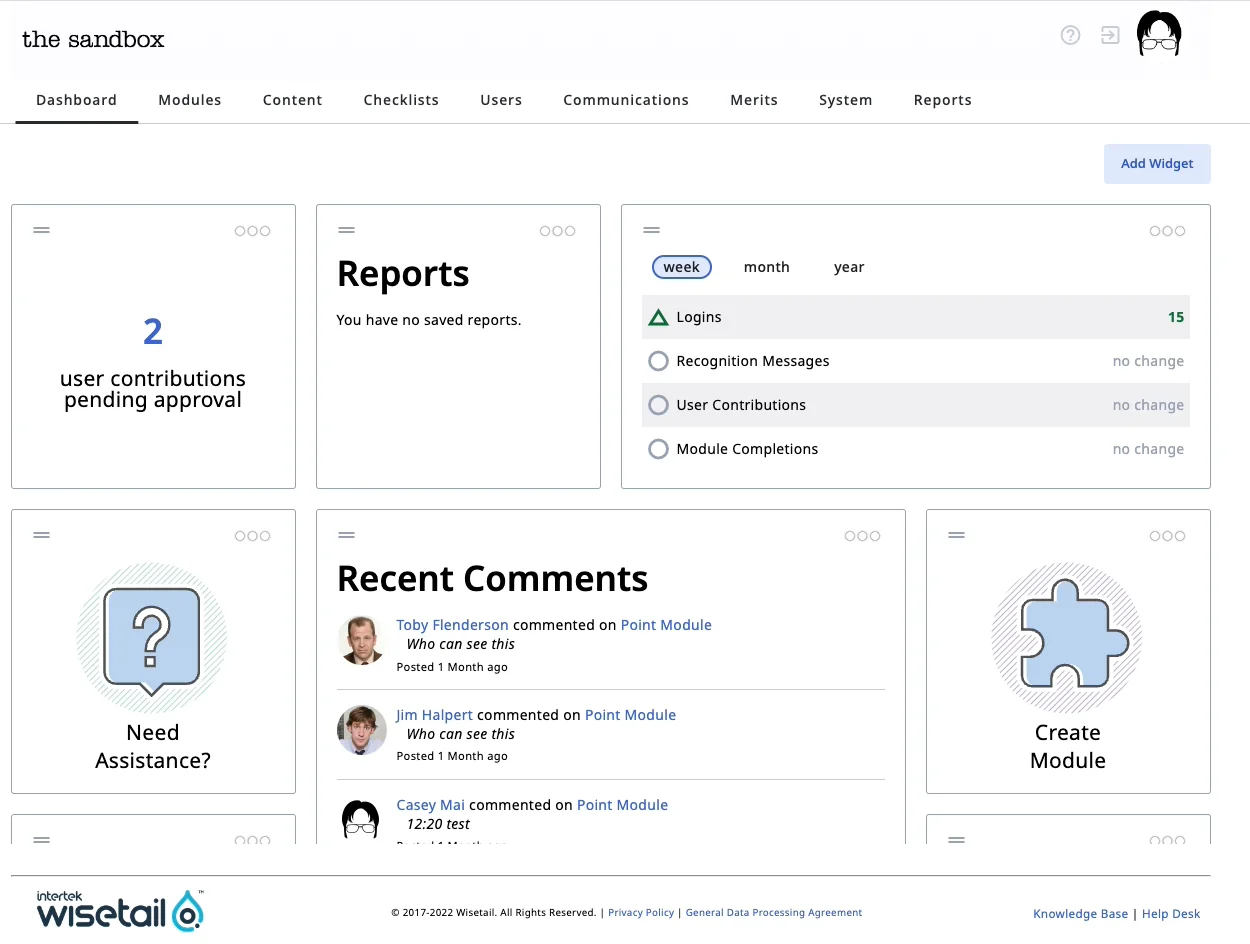Screen dimensions: 1250x944
Task: Open Point Module link in Jim's comment
Action: (x=630, y=715)
